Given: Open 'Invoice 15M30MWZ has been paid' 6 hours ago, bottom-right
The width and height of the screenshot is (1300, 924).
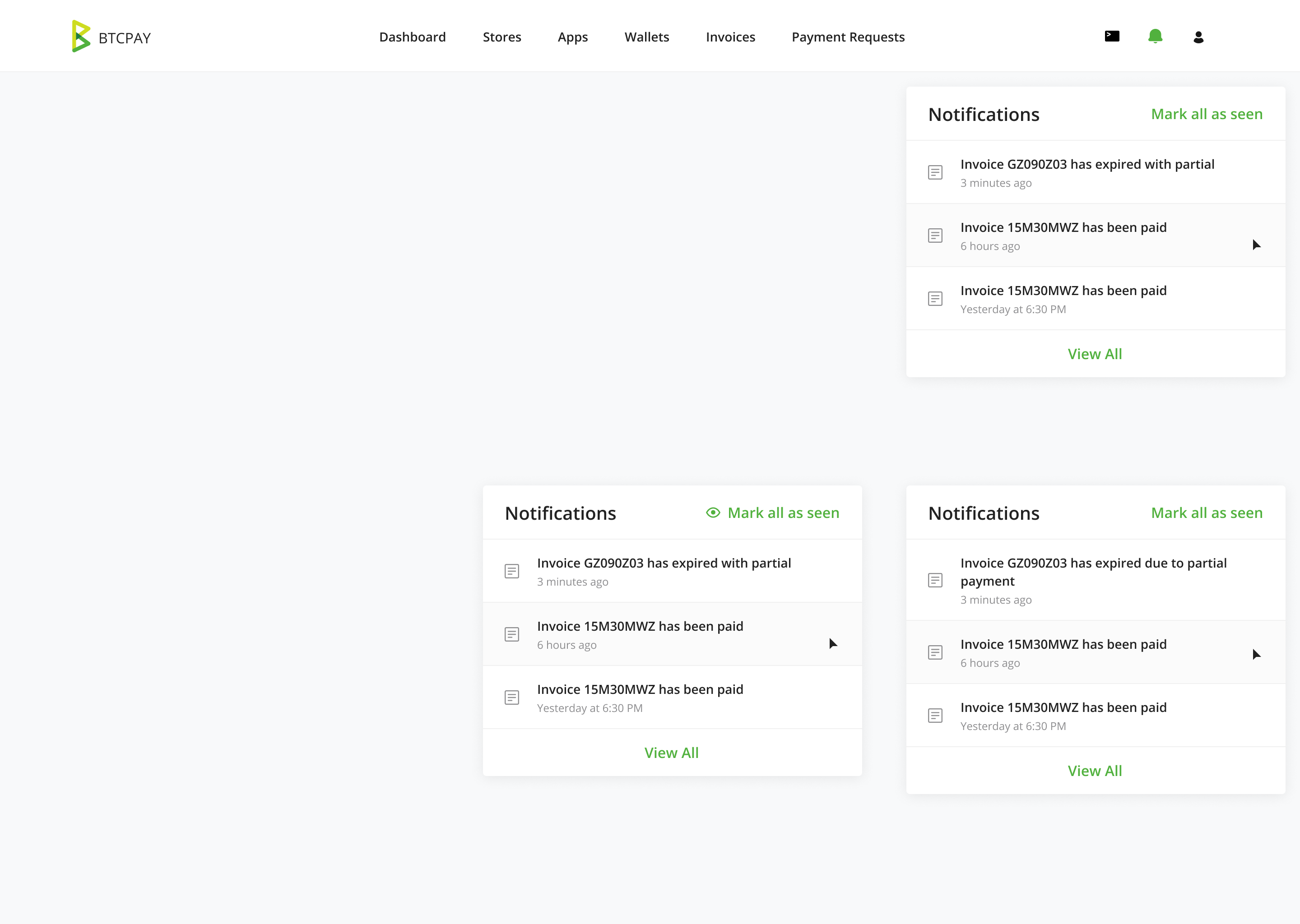Looking at the screenshot, I should coord(1096,652).
